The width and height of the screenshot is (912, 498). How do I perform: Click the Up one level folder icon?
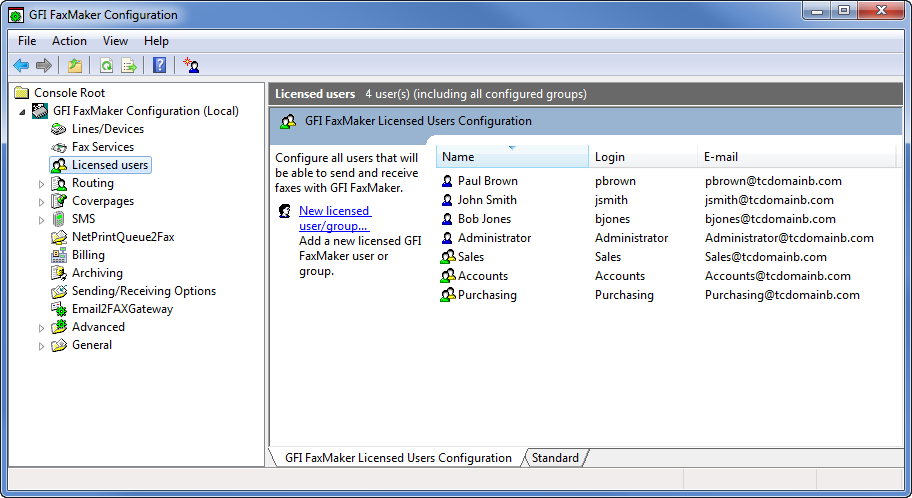point(74,65)
